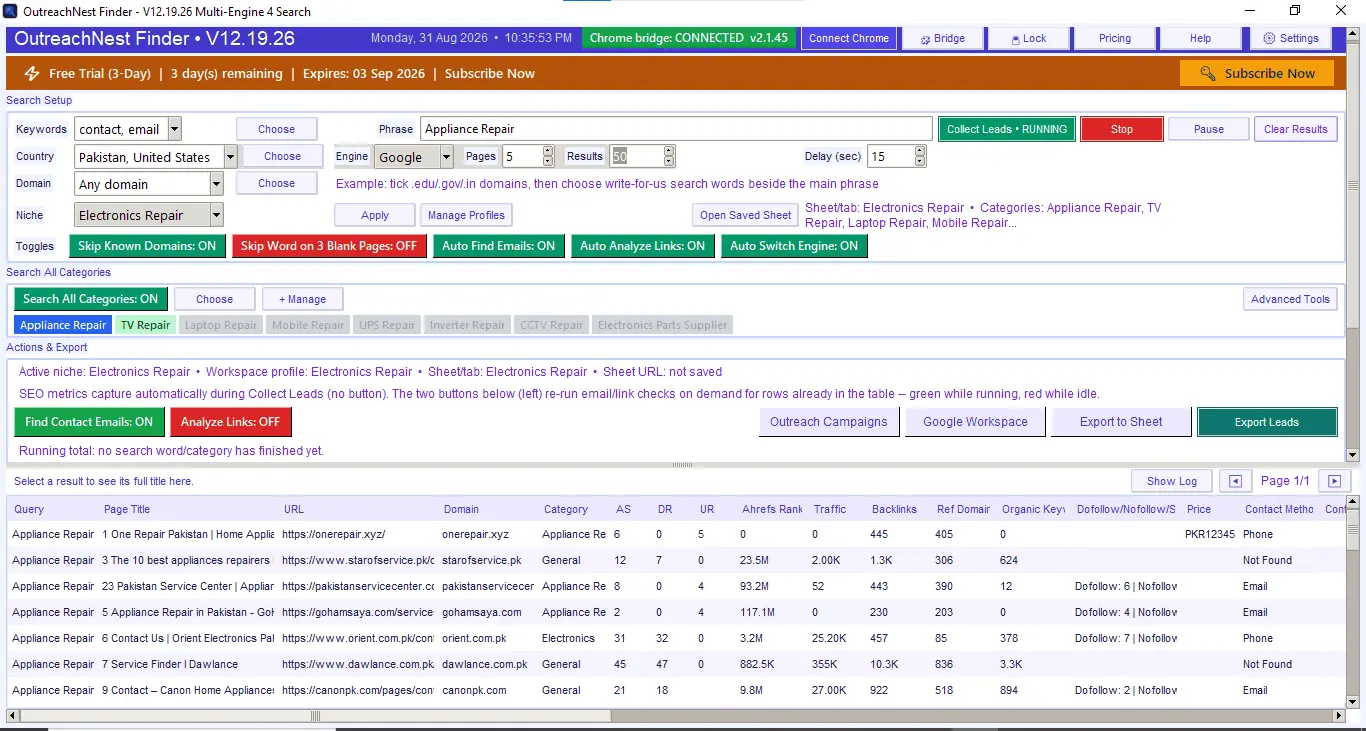
Task: Toggle Skip Known Domains
Action: pos(147,246)
